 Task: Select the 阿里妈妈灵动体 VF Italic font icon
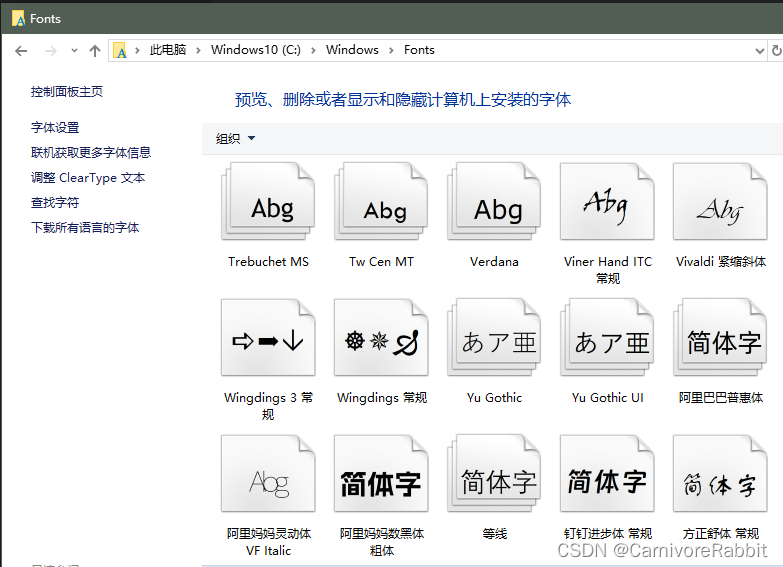click(268, 473)
